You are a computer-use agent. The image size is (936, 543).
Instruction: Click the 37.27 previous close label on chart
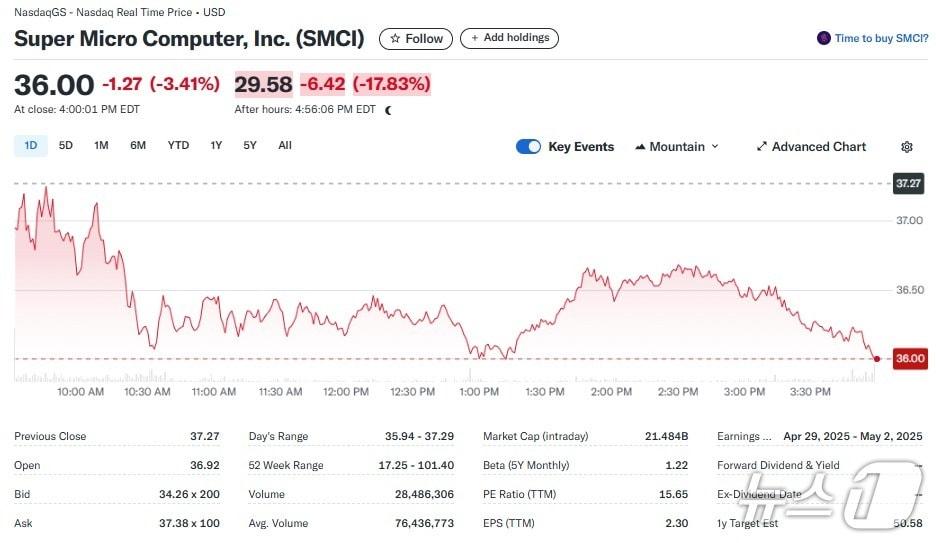pyautogui.click(x=908, y=184)
